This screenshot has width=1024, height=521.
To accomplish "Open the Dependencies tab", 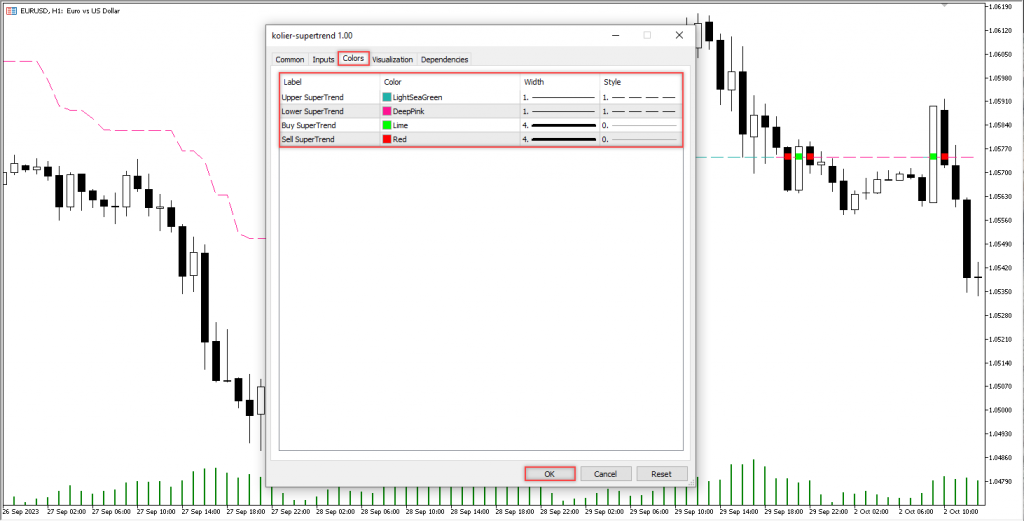I will point(444,59).
